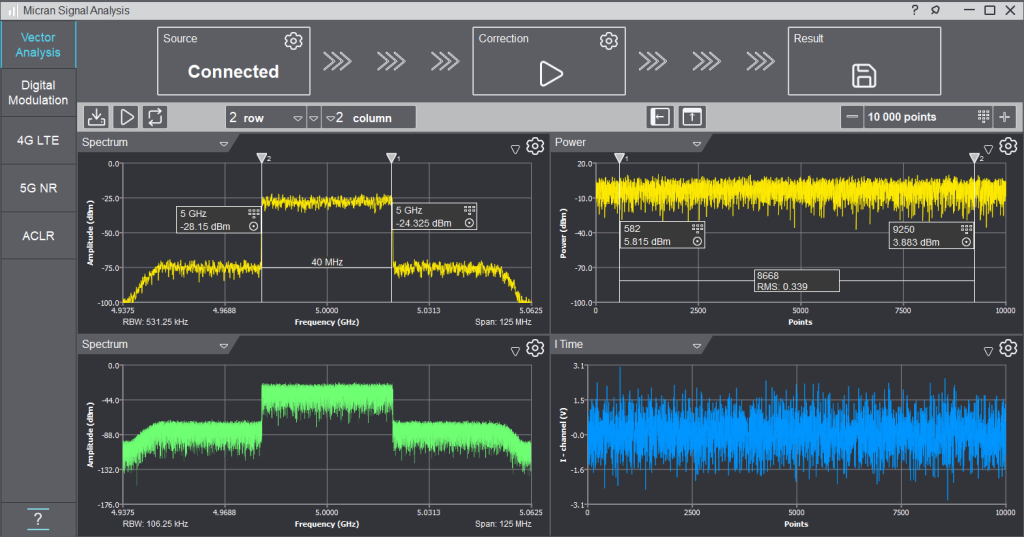
Task: Click the align-left layout icon
Action: pos(660,117)
